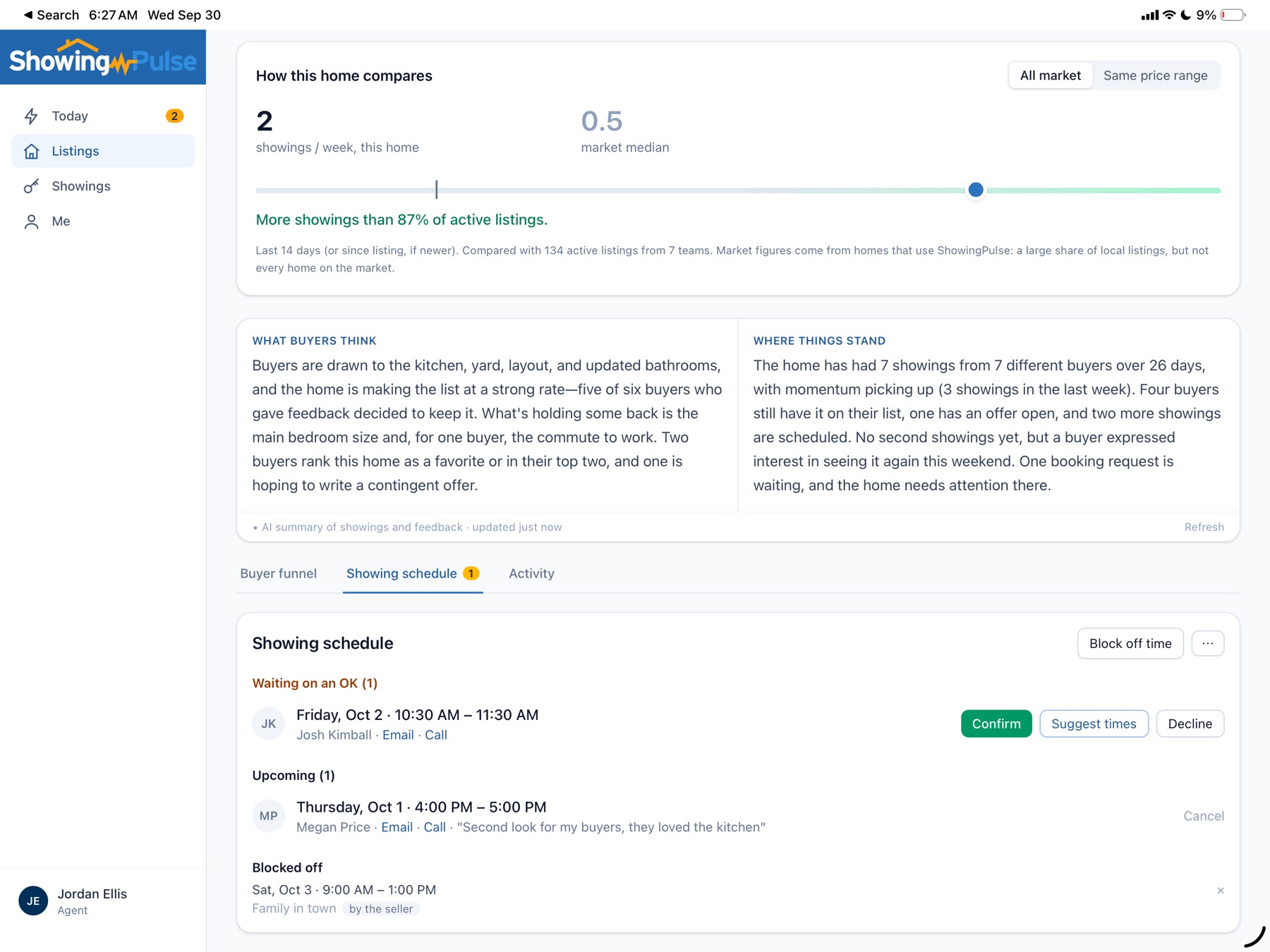Open Showings in the sidebar
Image resolution: width=1270 pixels, height=952 pixels.
103,186
